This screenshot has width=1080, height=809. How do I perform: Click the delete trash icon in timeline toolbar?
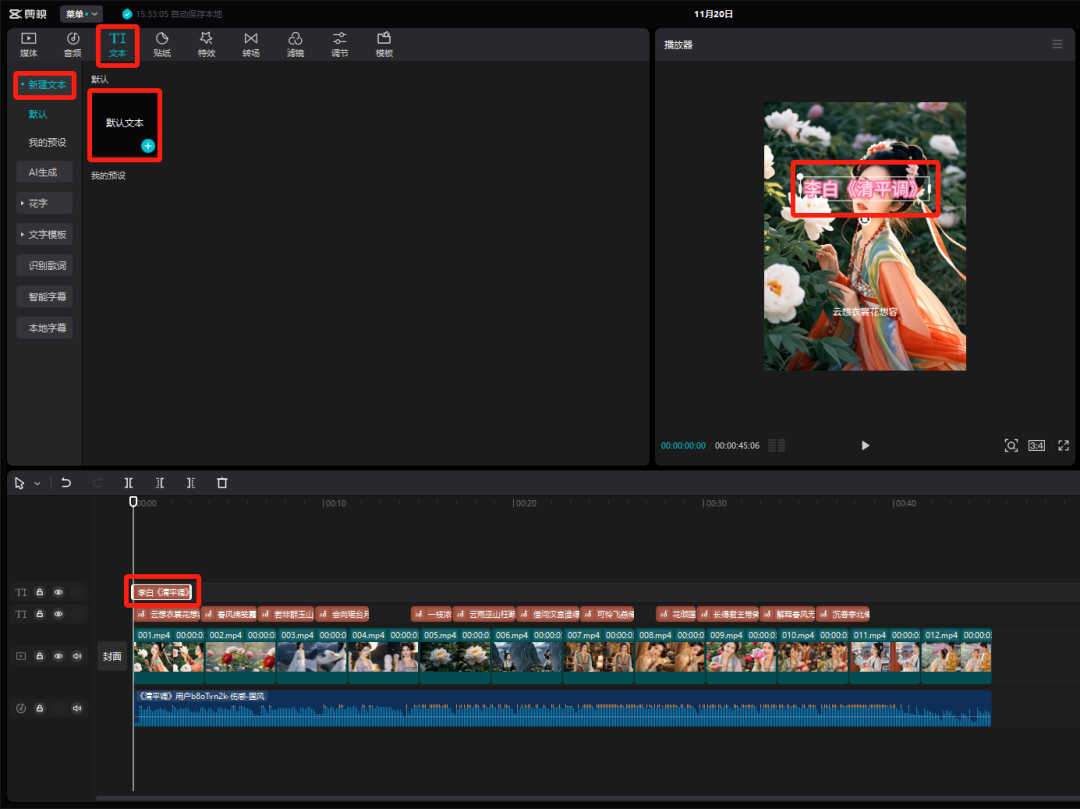222,483
